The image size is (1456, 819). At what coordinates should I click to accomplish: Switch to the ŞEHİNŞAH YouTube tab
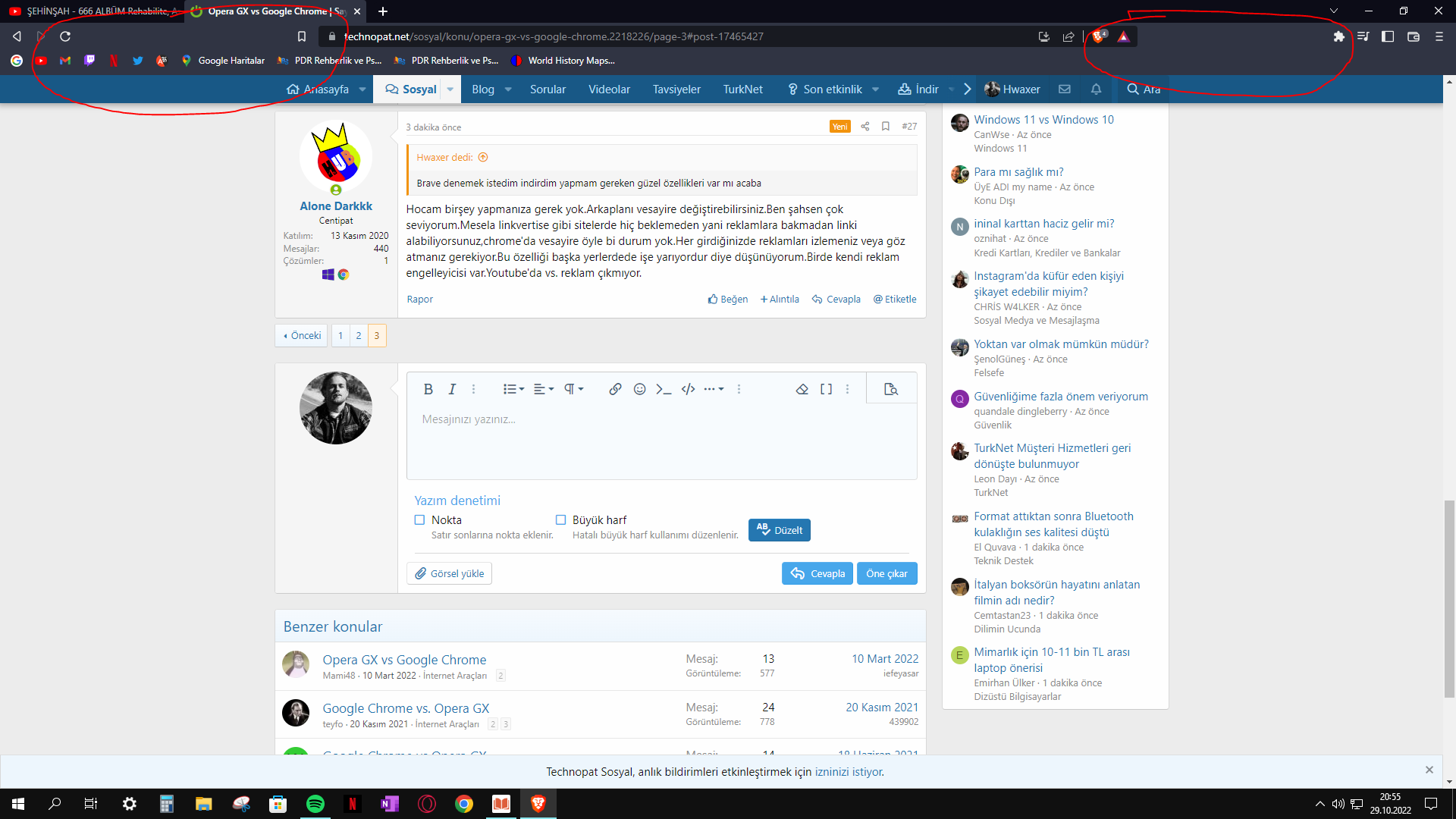[91, 11]
